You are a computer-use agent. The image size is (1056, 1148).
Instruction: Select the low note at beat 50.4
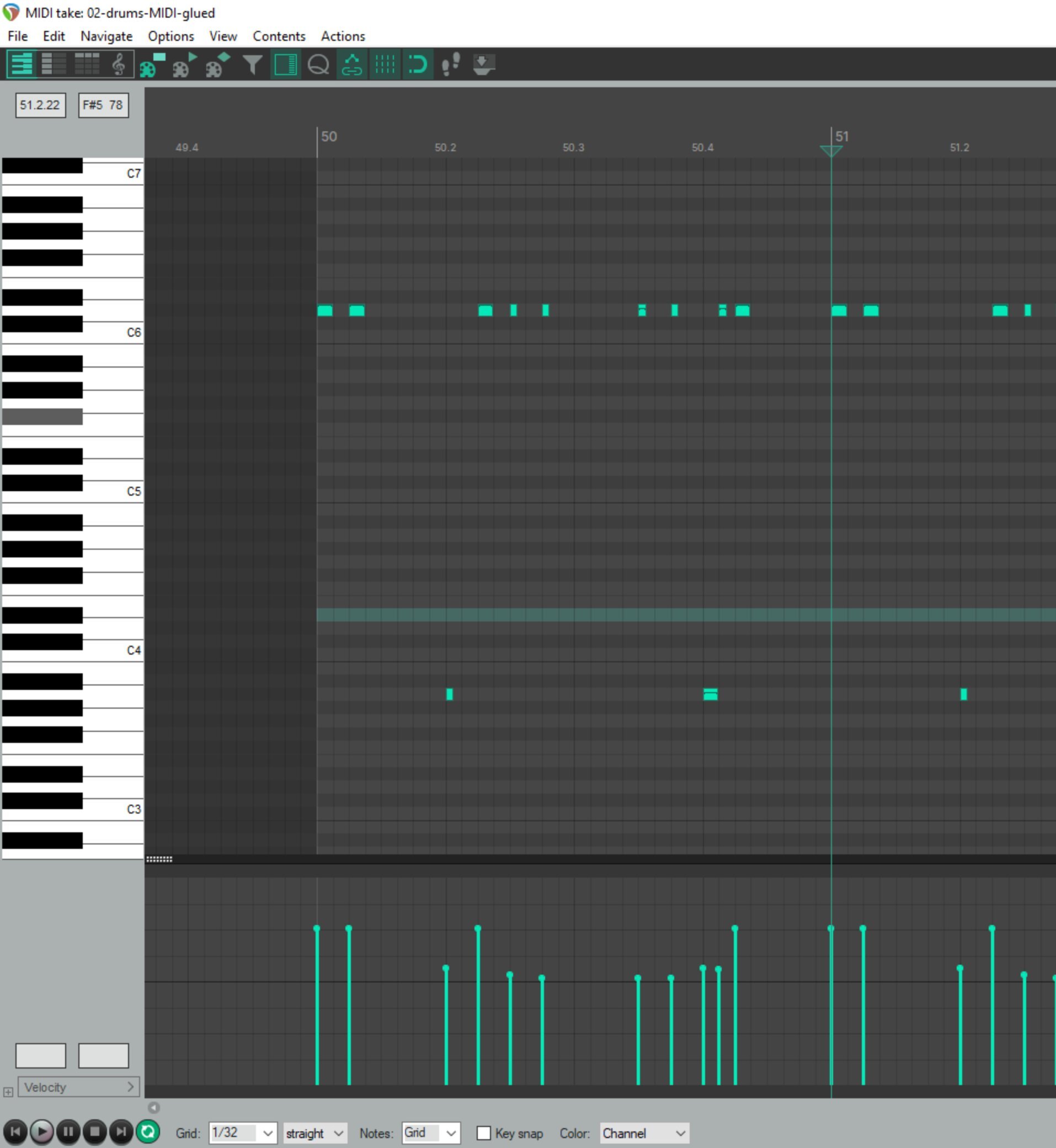coord(710,694)
